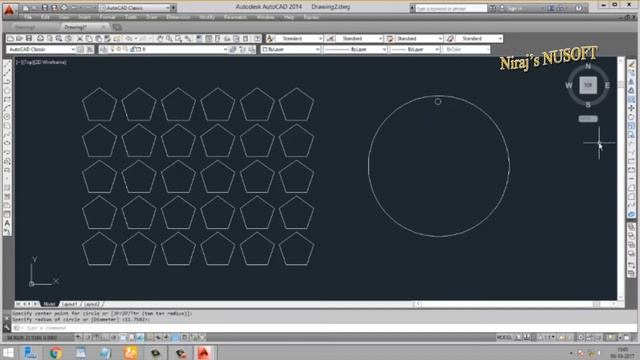Switch to the Layout1 tab
This screenshot has height=360, width=640.
coord(69,304)
